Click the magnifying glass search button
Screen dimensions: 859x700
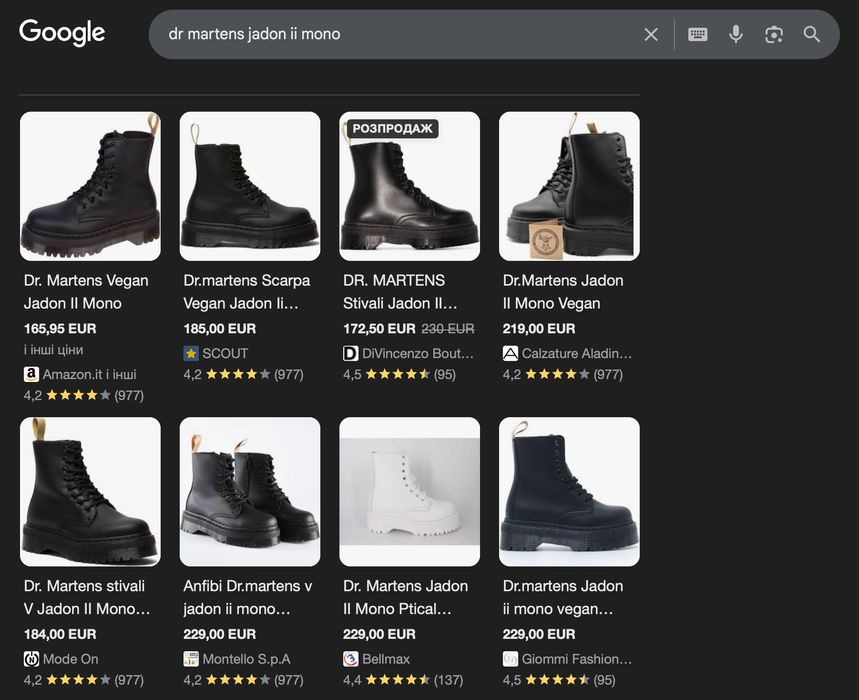(x=812, y=35)
